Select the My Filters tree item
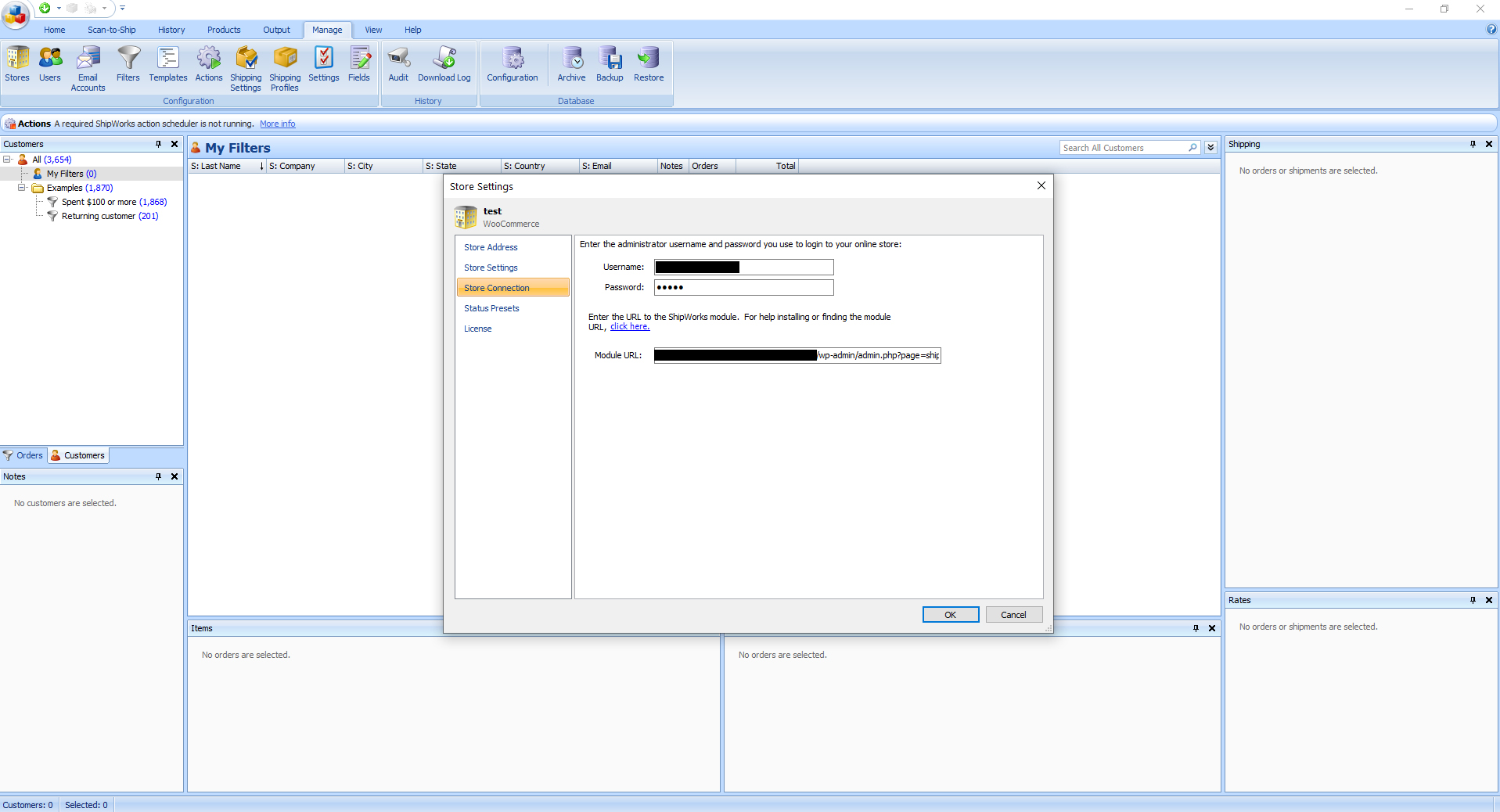Viewport: 1500px width, 812px height. coord(71,174)
